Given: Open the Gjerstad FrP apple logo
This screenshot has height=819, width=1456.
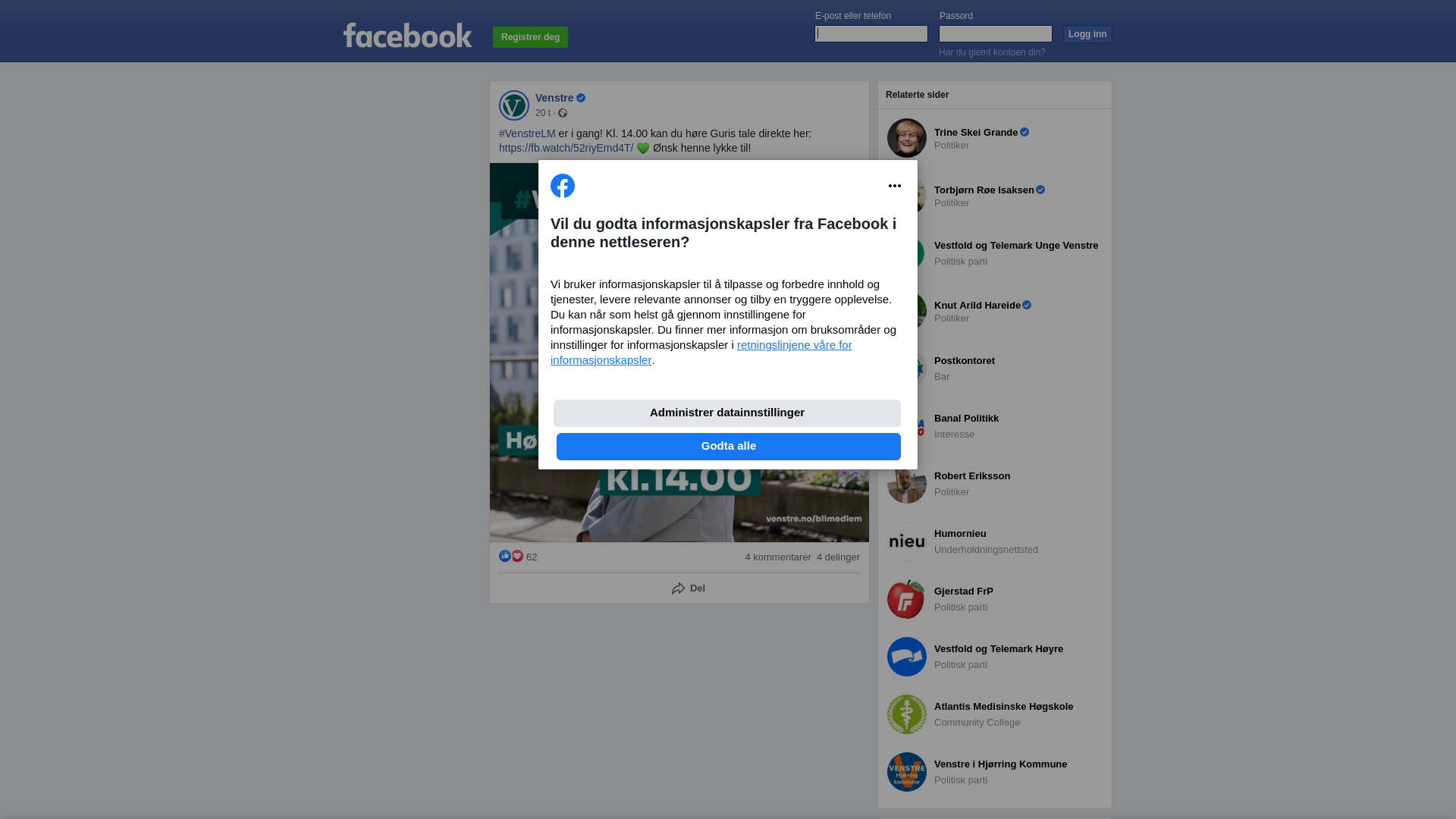Looking at the screenshot, I should (x=907, y=599).
